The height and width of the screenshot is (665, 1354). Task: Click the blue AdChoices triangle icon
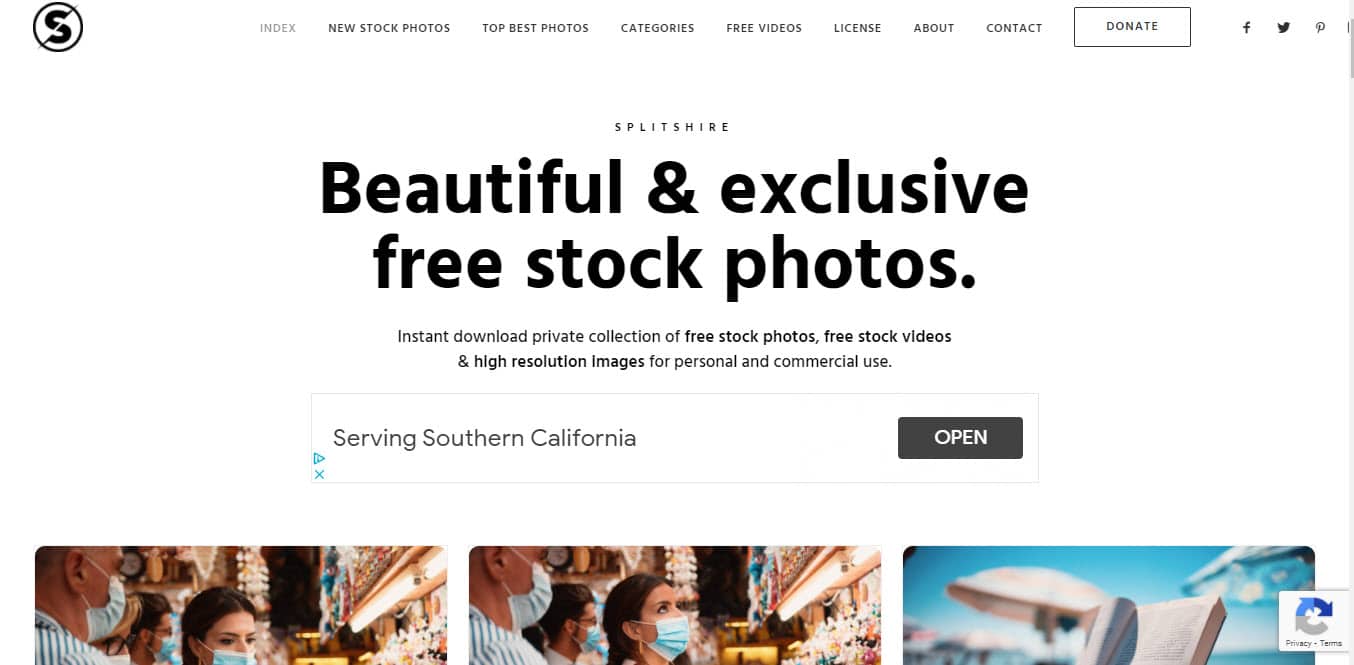tap(319, 458)
